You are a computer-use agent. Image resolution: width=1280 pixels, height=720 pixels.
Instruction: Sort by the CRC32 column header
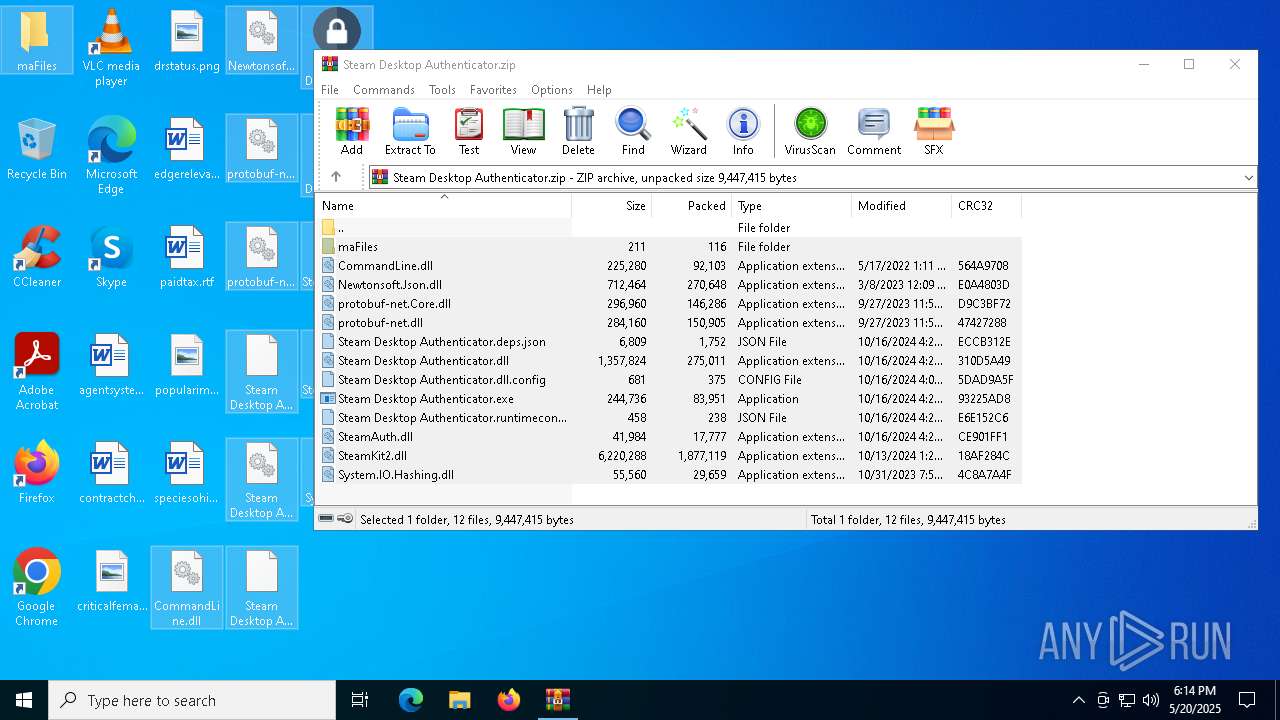coord(987,206)
